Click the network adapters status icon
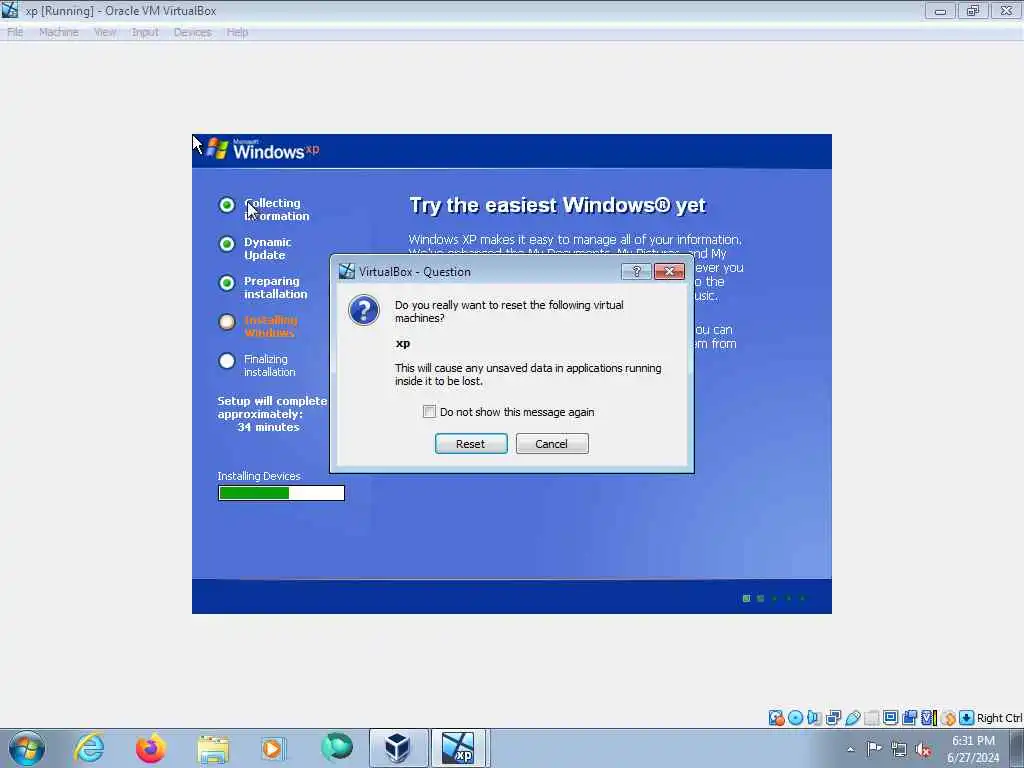 point(833,718)
